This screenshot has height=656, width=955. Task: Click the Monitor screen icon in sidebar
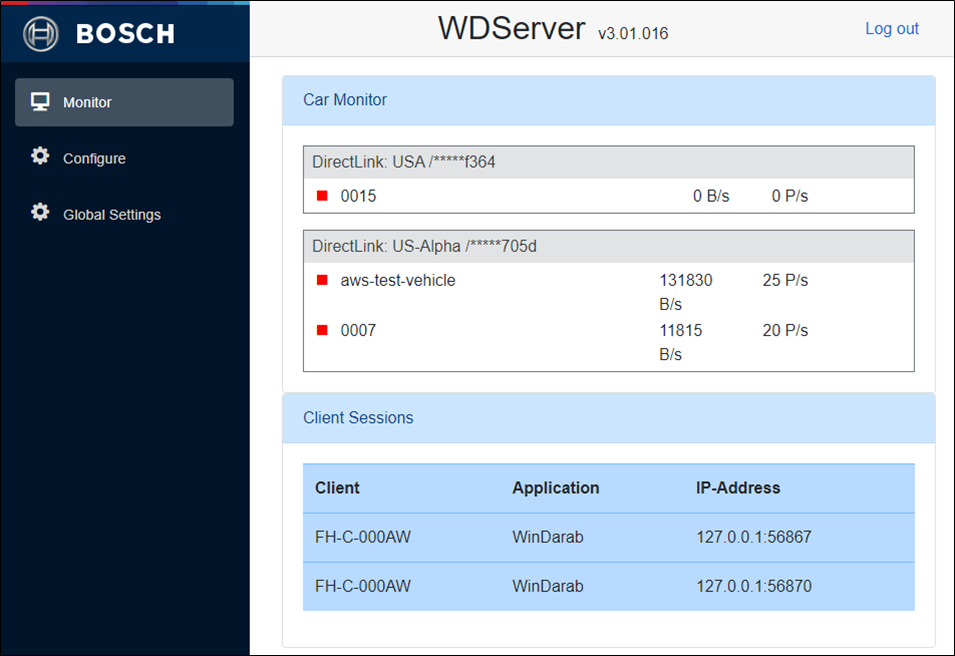click(x=40, y=102)
